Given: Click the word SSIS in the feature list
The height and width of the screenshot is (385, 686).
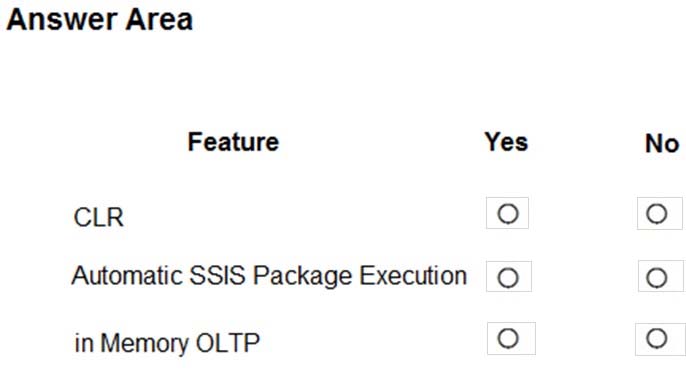Looking at the screenshot, I should click(217, 276).
